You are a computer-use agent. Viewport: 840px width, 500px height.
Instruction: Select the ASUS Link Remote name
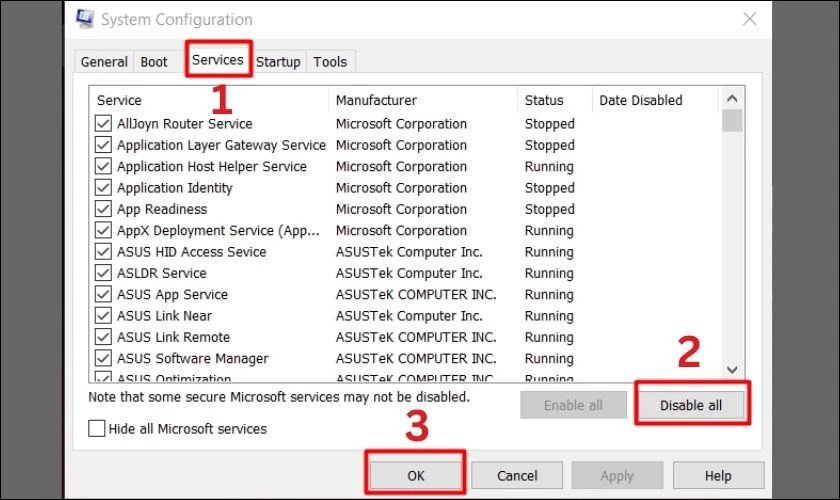click(174, 337)
